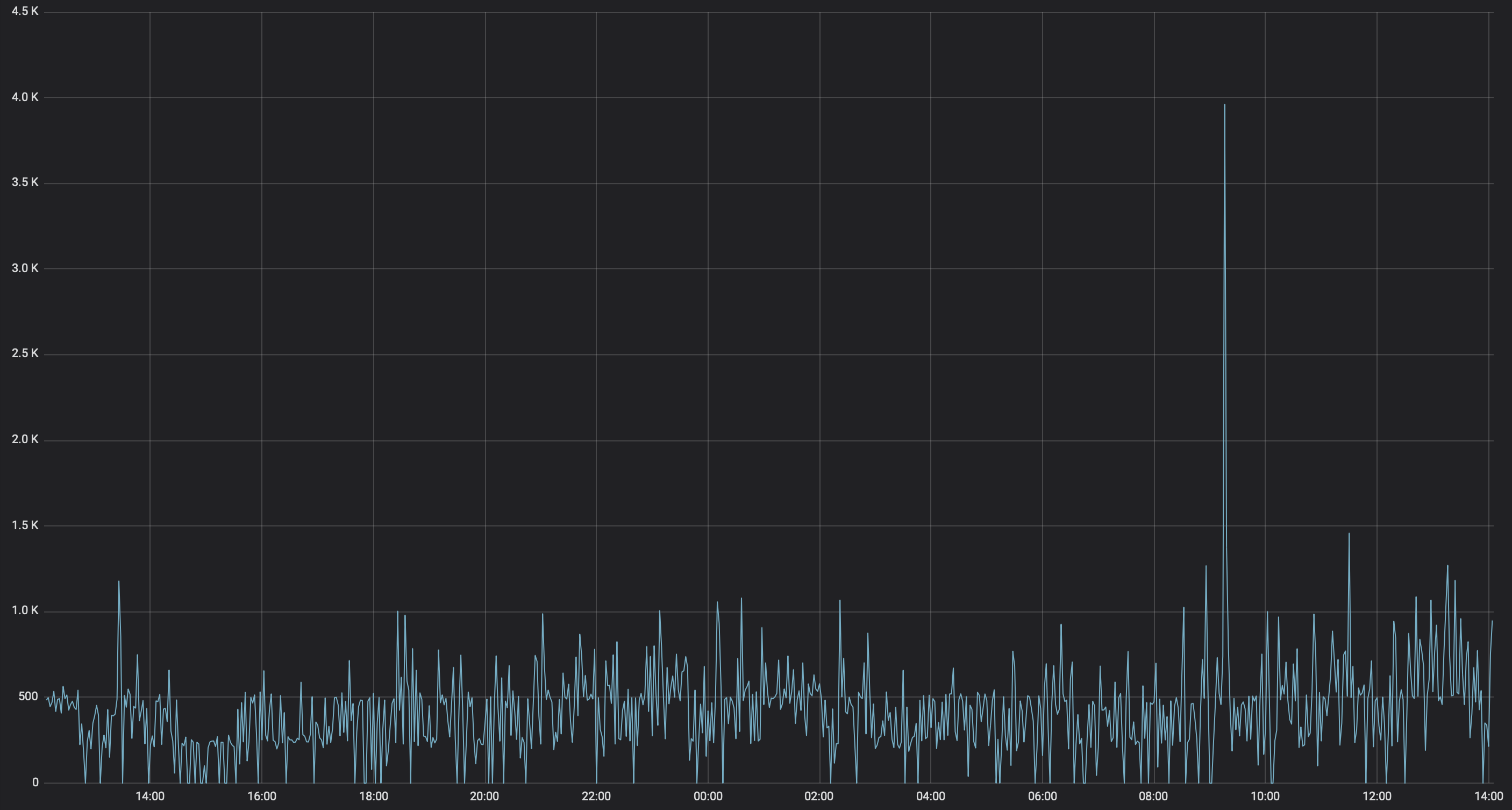
Task: Click the 08:00 time axis label
Action: (x=1153, y=797)
